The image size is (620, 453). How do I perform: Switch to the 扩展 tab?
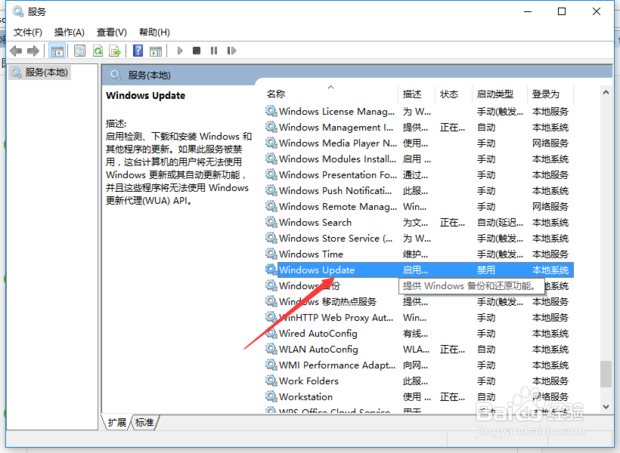tap(117, 423)
